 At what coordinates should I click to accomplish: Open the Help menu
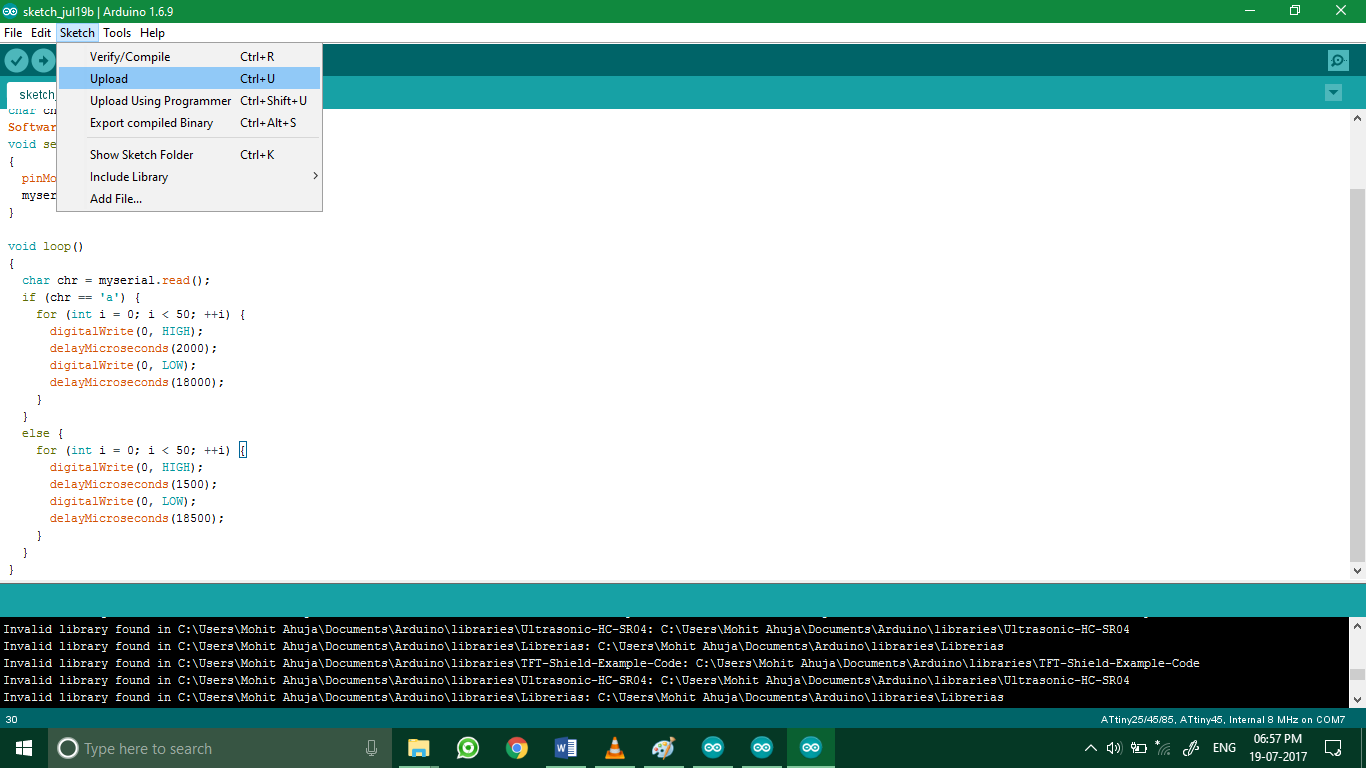point(153,33)
